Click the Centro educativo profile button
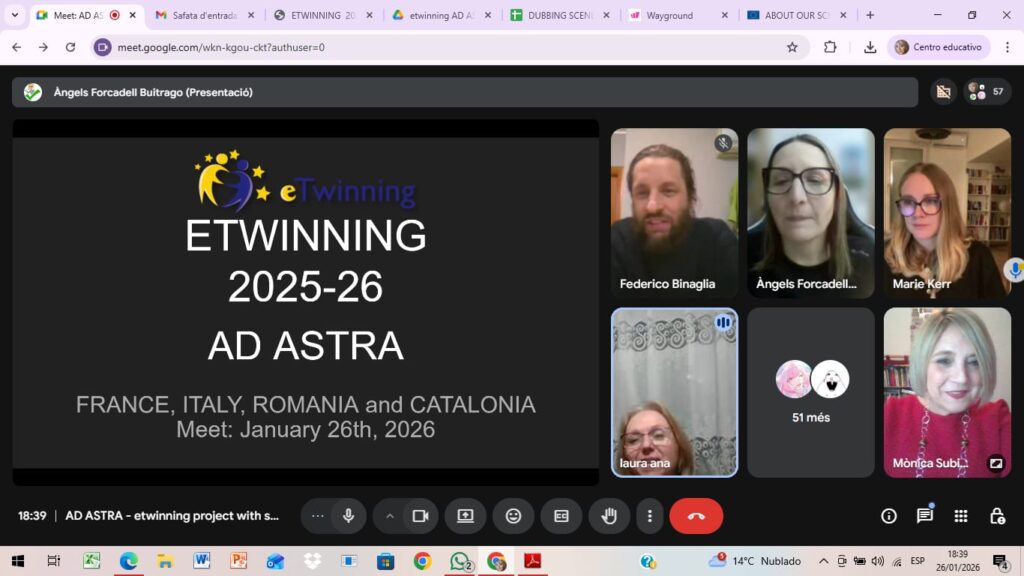Viewport: 1024px width, 576px height. [938, 47]
